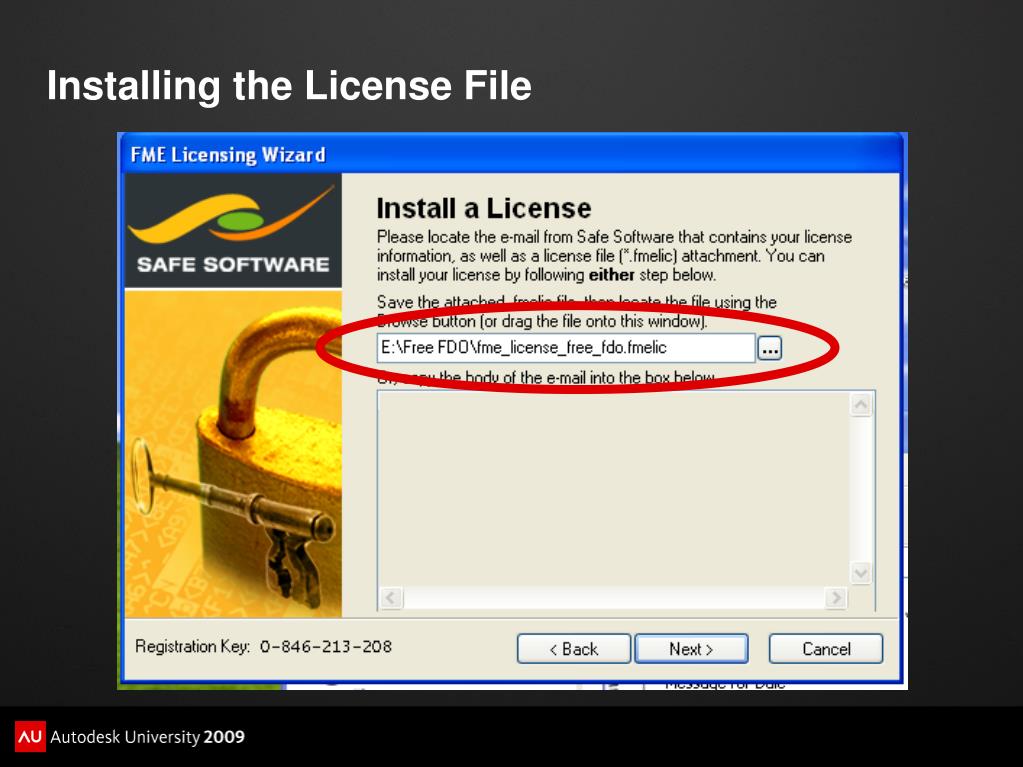This screenshot has height=767, width=1023.
Task: Click the 'Installing the License File' slide title
Action: tap(289, 85)
